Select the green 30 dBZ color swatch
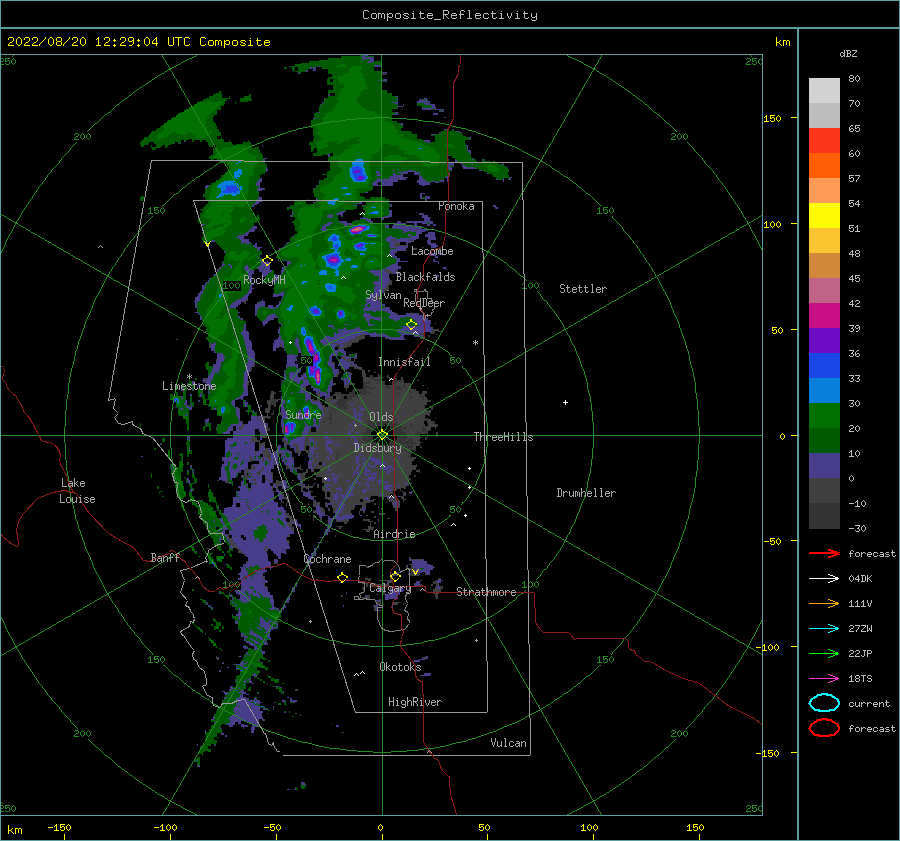Screen dimensions: 900x841 pos(824,415)
